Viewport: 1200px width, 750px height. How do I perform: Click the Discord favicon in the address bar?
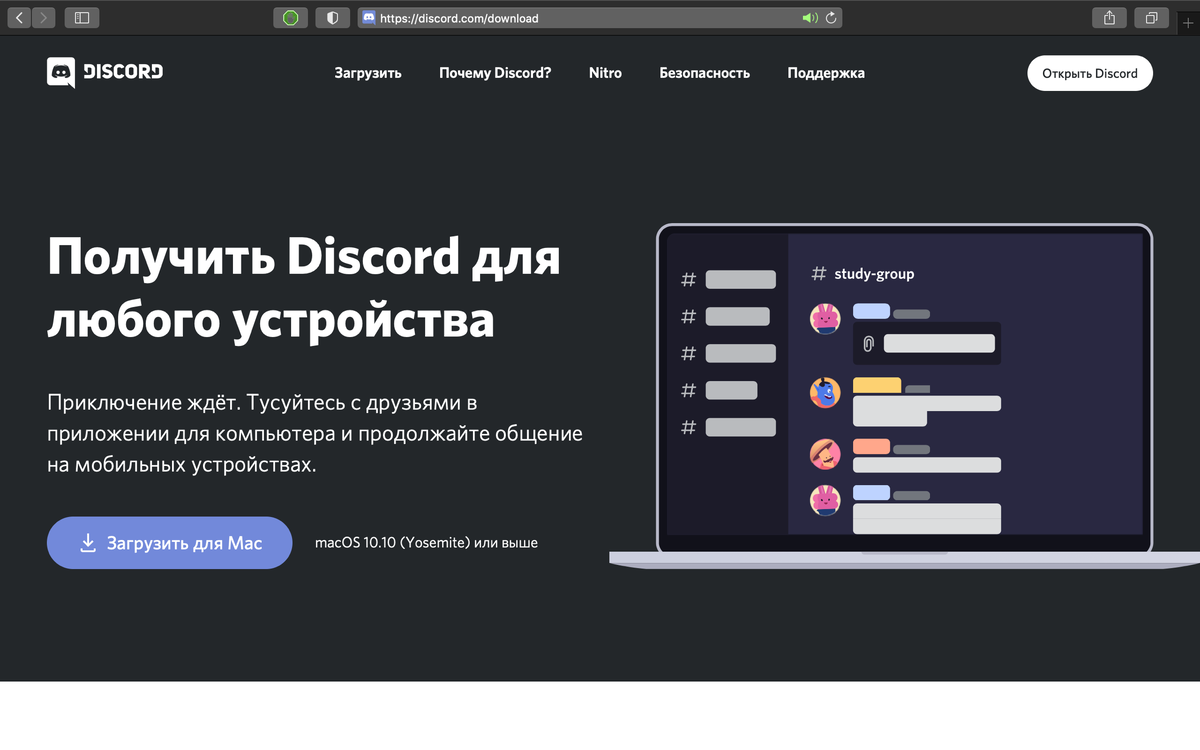[368, 17]
